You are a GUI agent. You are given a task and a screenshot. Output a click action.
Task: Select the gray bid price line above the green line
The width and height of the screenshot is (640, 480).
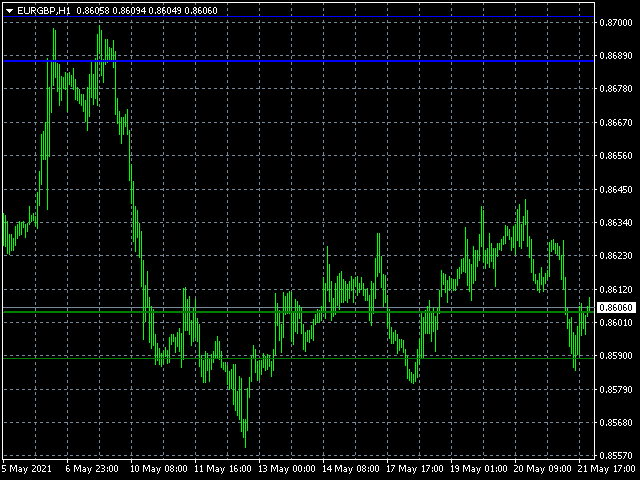tap(298, 307)
